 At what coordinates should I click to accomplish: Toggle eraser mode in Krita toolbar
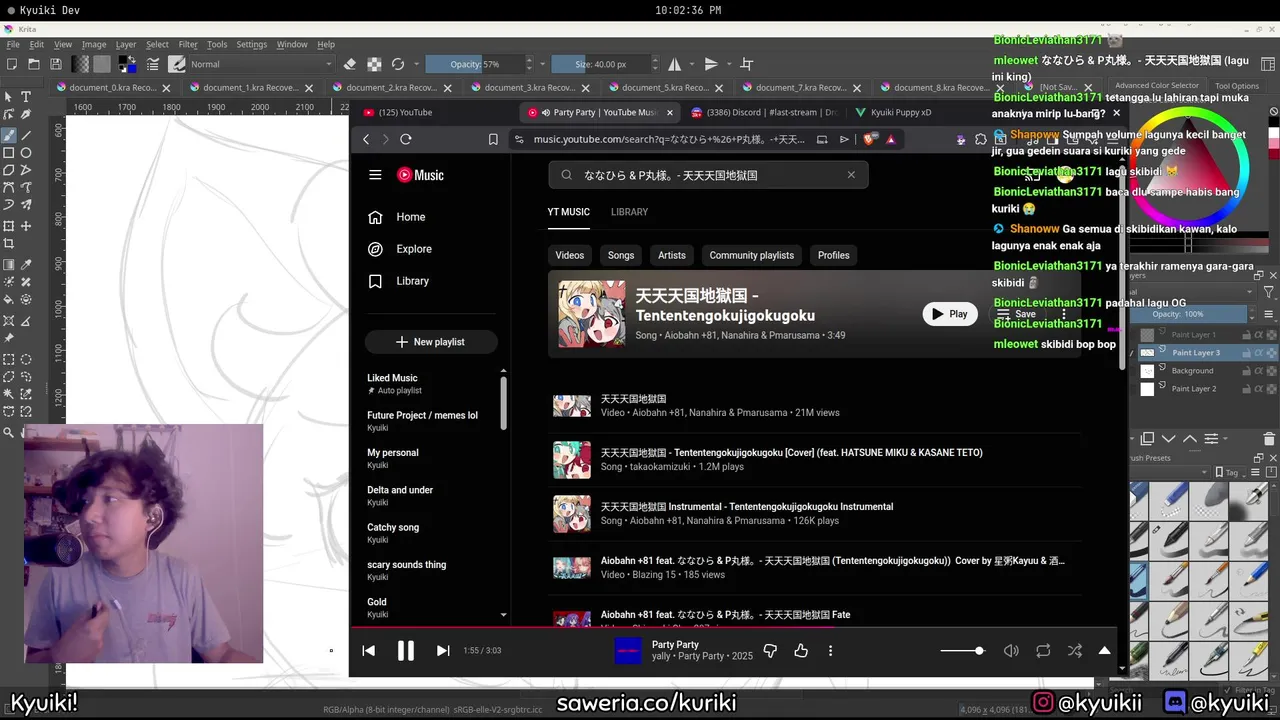pos(350,64)
